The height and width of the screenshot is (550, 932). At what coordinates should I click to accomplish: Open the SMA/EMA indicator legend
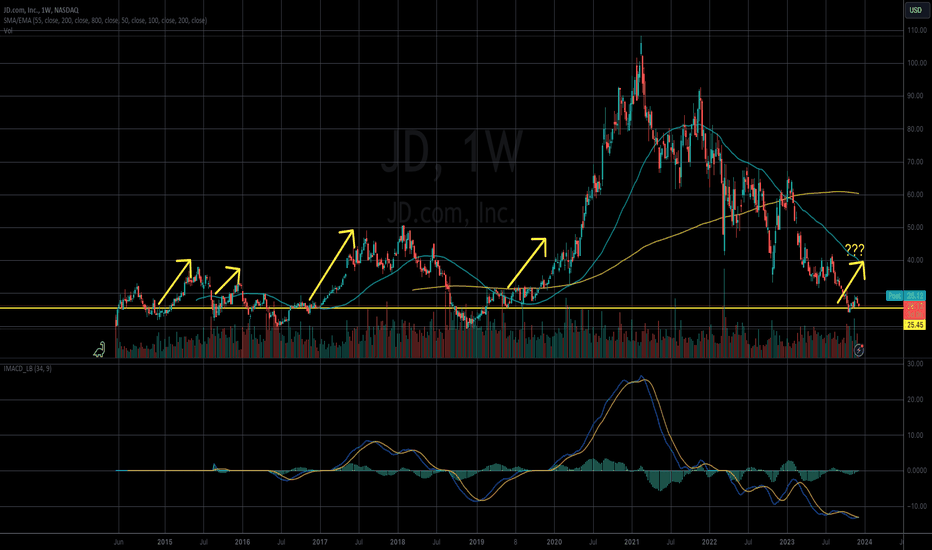pos(105,20)
